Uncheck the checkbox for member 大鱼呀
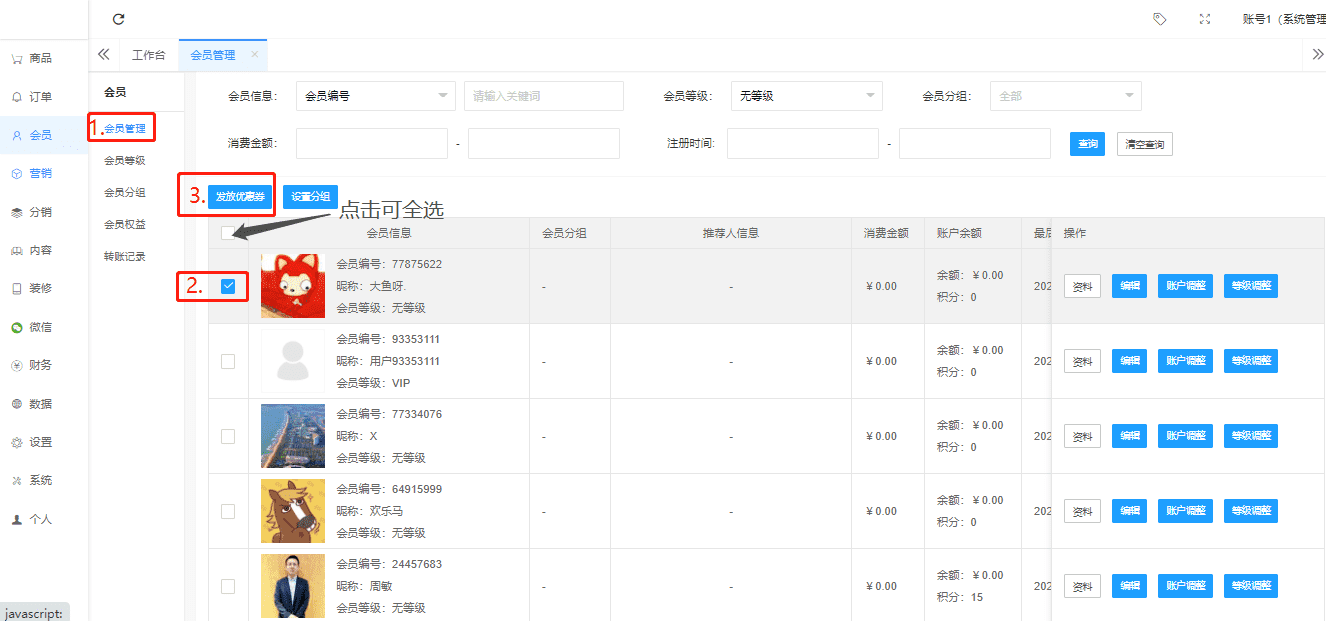The image size is (1326, 621). tap(228, 286)
